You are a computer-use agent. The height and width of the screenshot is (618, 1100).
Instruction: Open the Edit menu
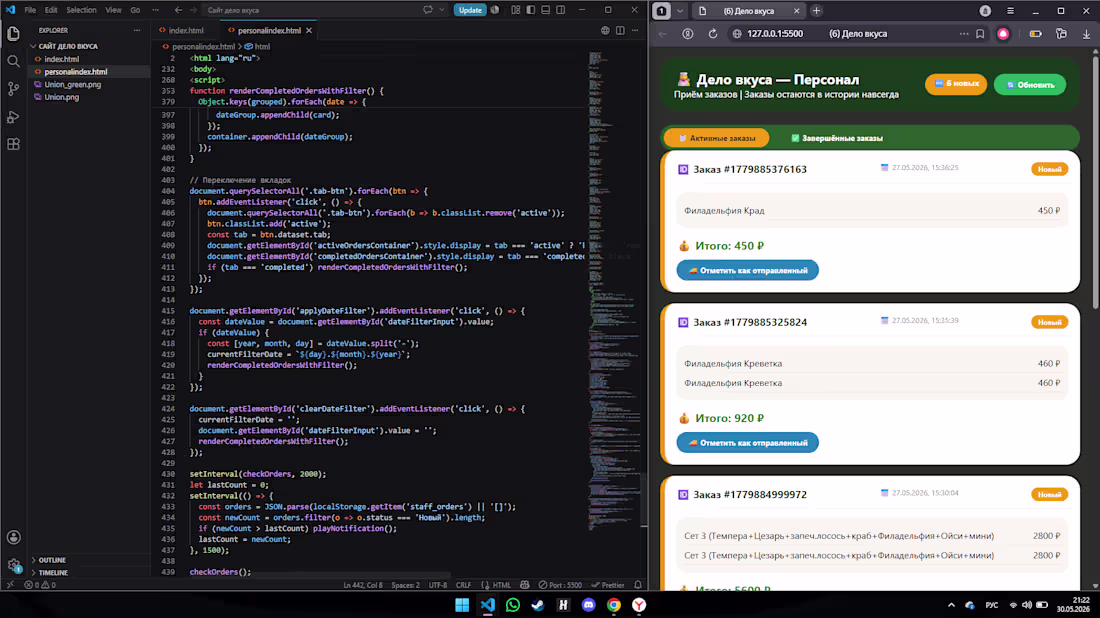coord(51,10)
